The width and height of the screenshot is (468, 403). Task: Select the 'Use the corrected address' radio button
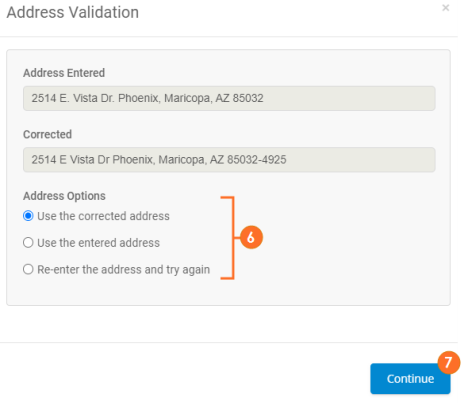pos(28,216)
